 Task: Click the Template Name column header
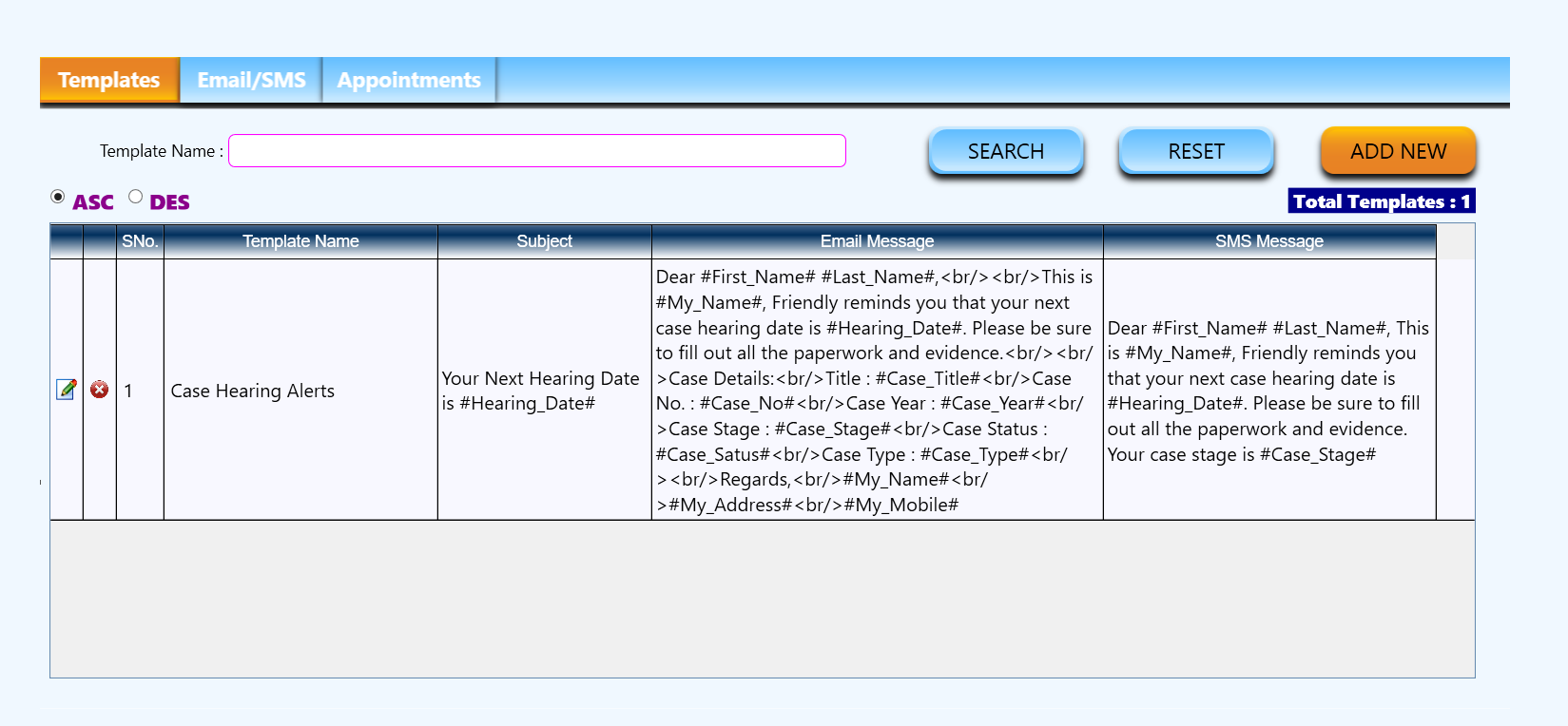click(300, 241)
